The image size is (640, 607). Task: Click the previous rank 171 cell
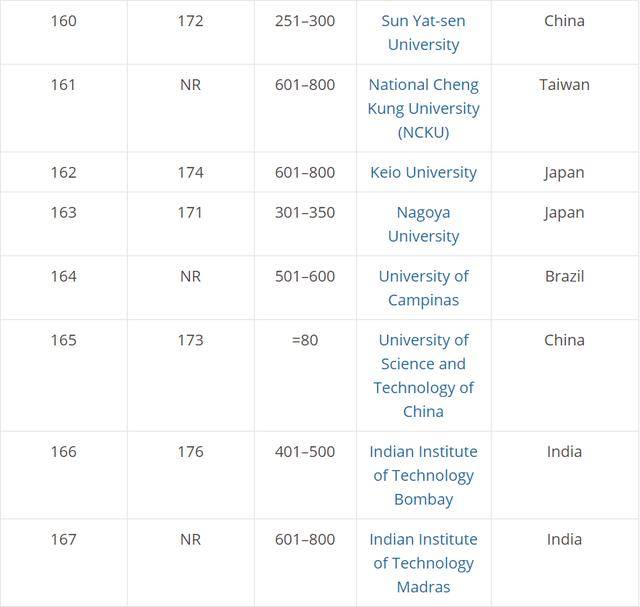point(191,224)
